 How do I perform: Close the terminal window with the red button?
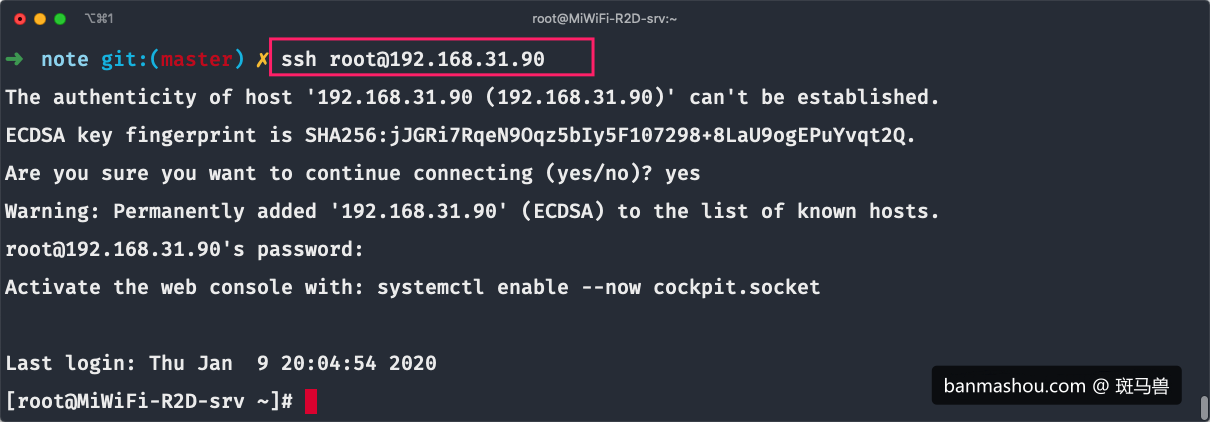click(20, 19)
